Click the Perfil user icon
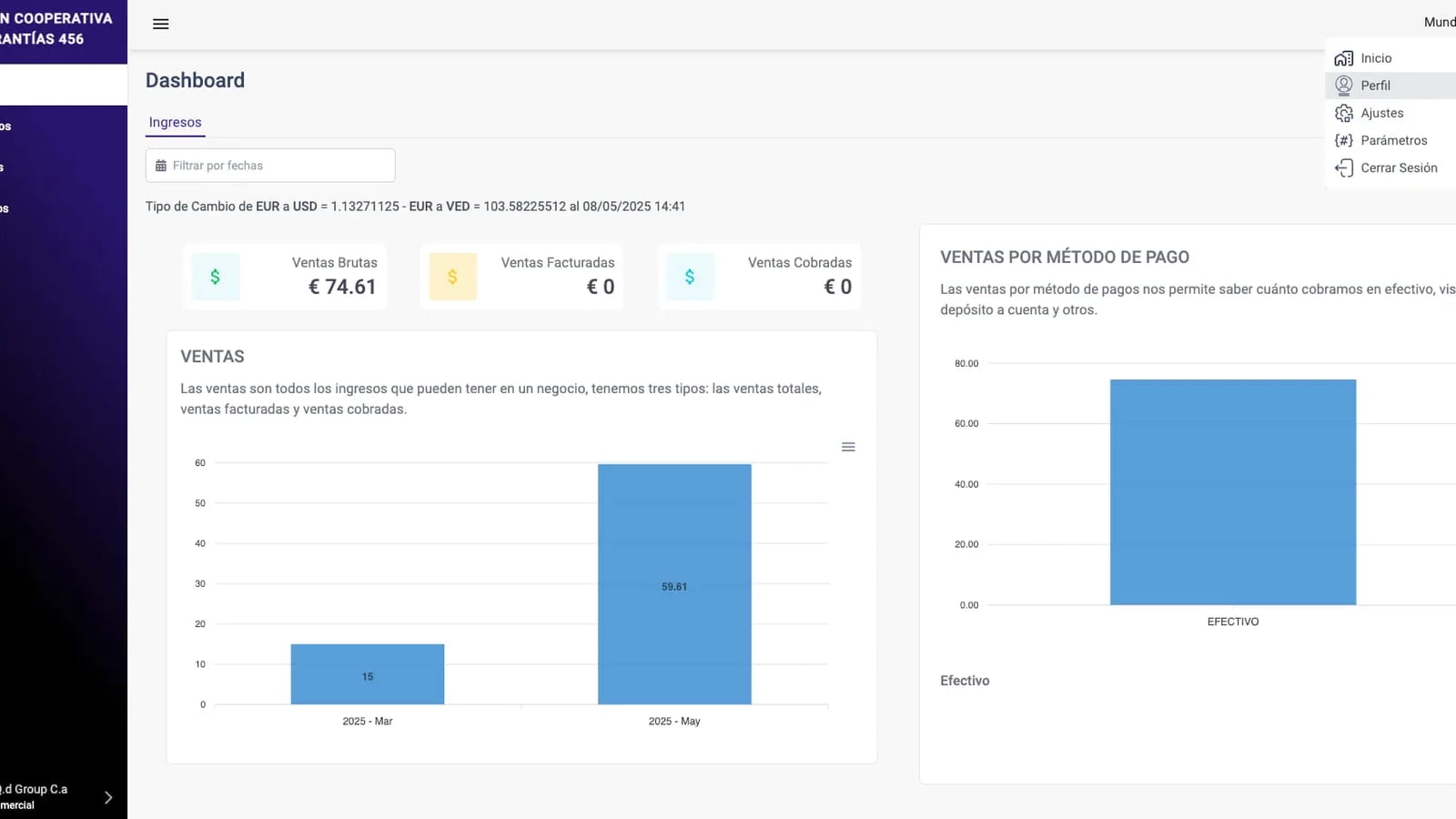Viewport: 1456px width, 819px height. (x=1344, y=86)
